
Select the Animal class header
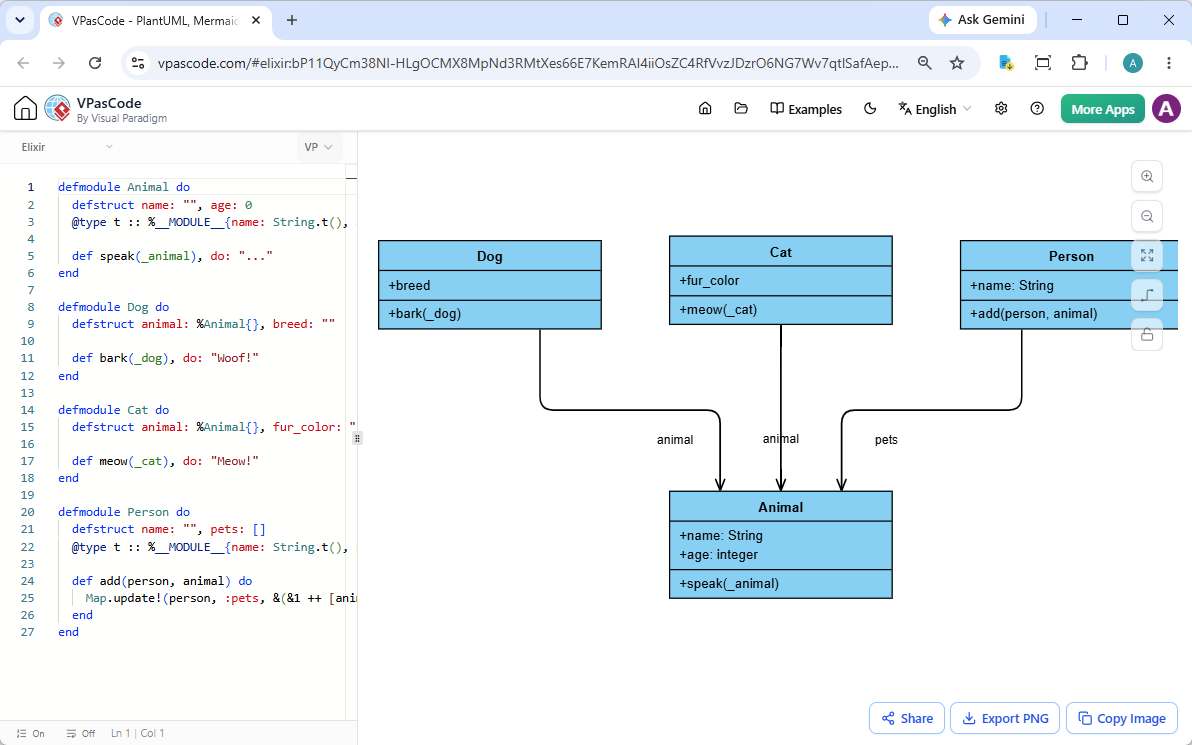tap(781, 507)
